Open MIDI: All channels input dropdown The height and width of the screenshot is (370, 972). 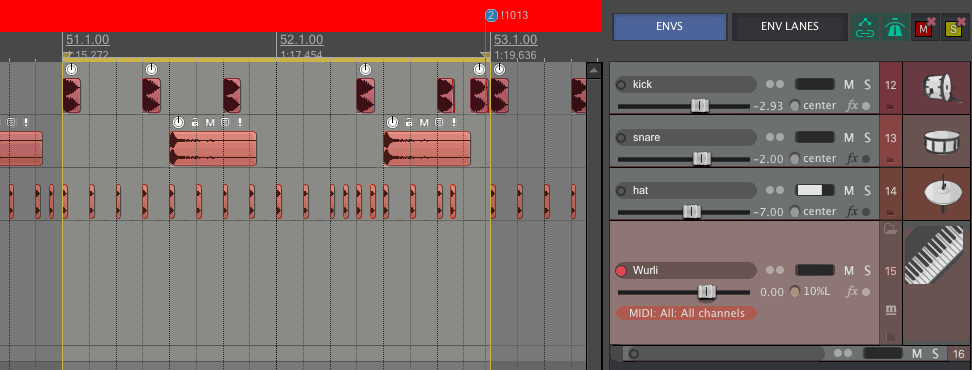(x=686, y=313)
